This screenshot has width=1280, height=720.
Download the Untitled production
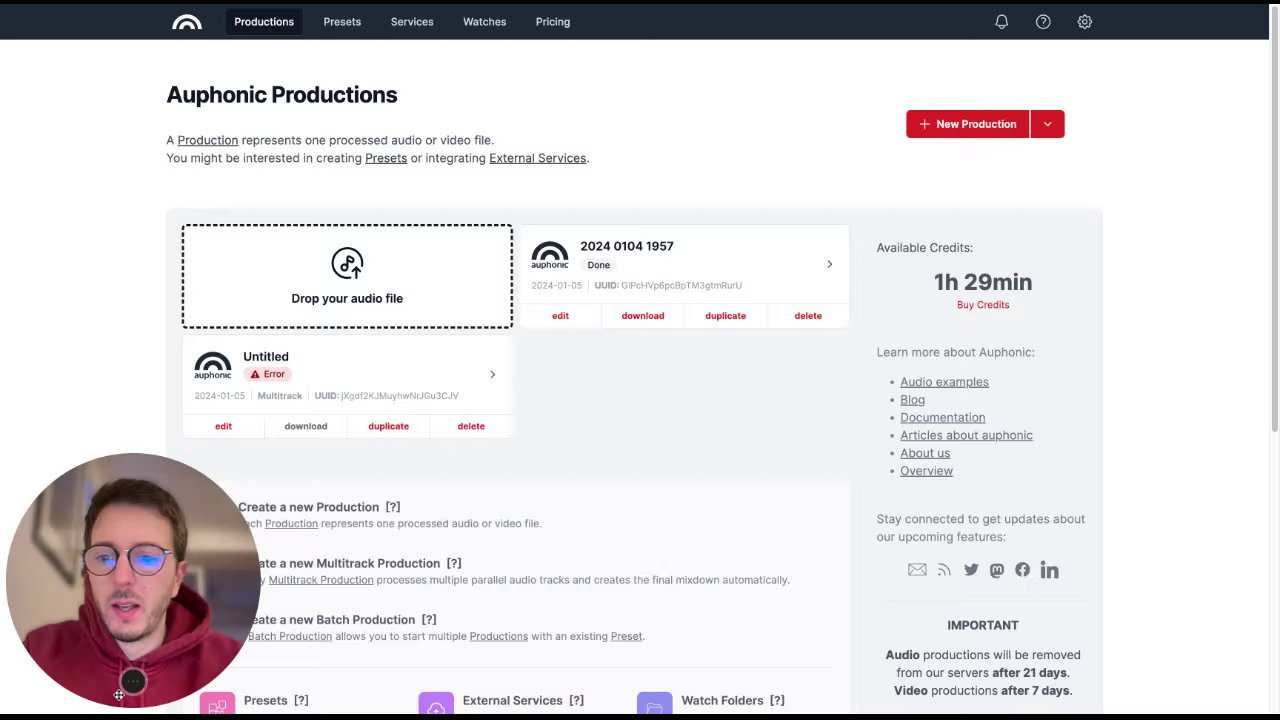306,426
